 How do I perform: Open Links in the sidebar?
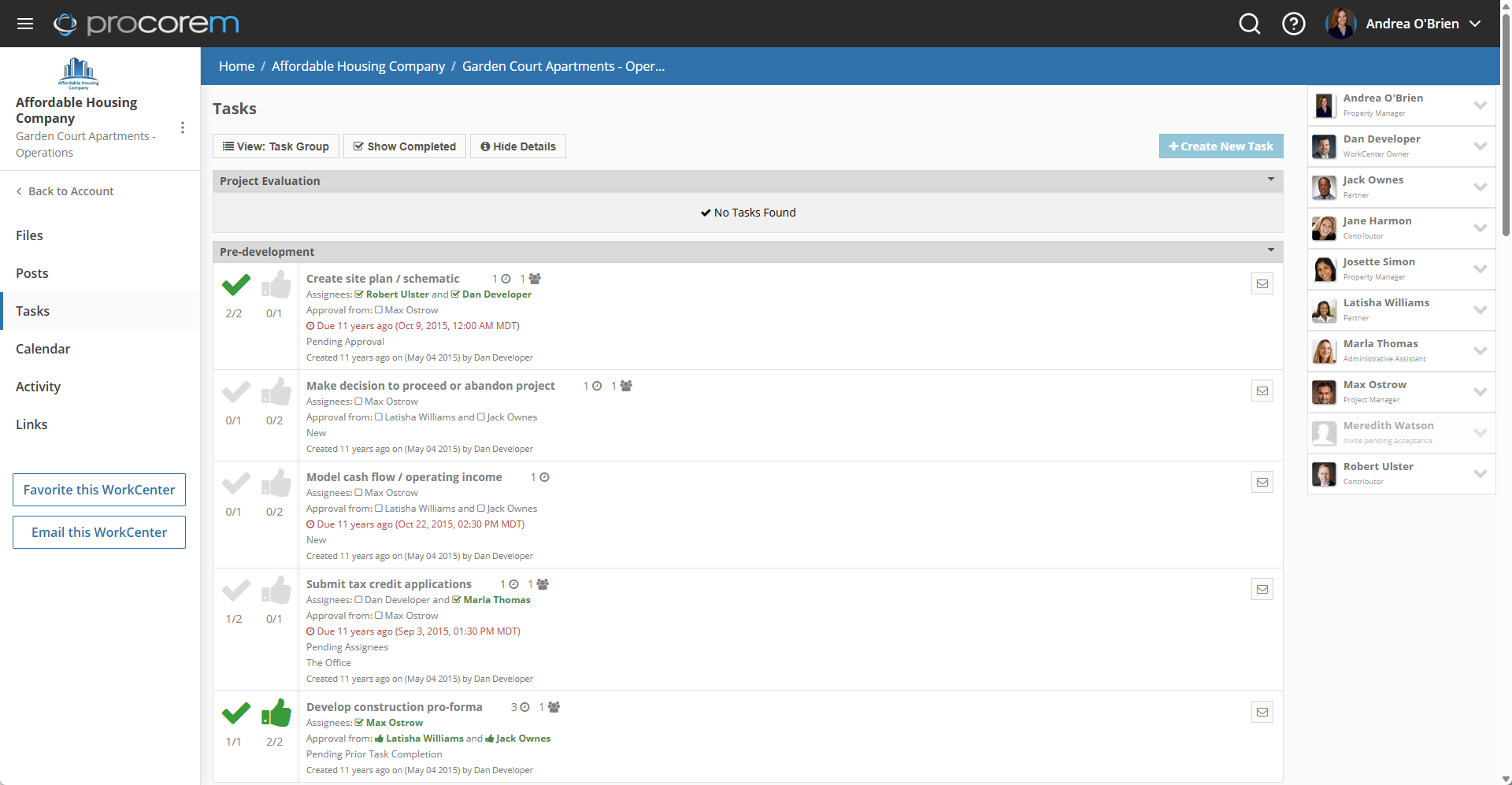click(100, 424)
